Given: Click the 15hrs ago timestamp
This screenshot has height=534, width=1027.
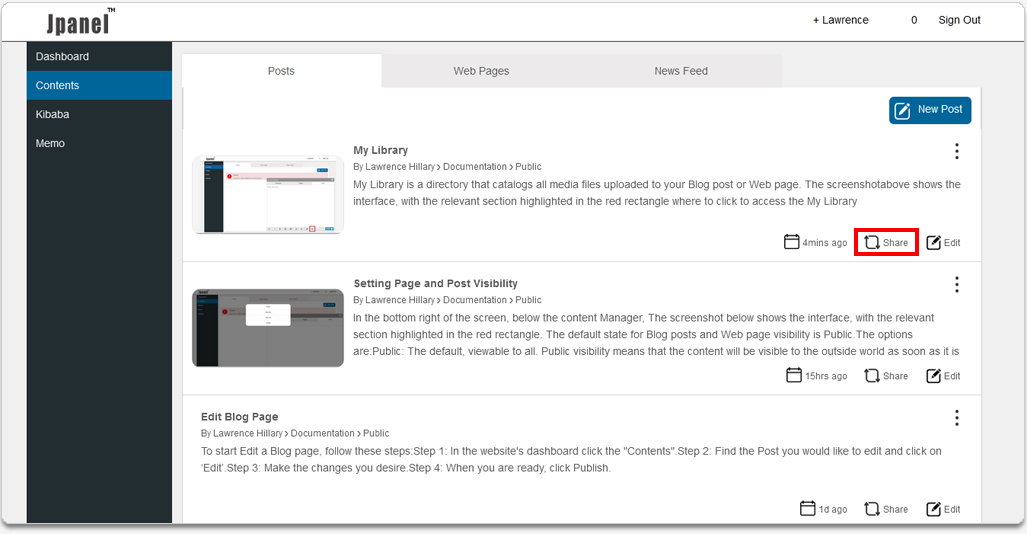Looking at the screenshot, I should [x=826, y=376].
